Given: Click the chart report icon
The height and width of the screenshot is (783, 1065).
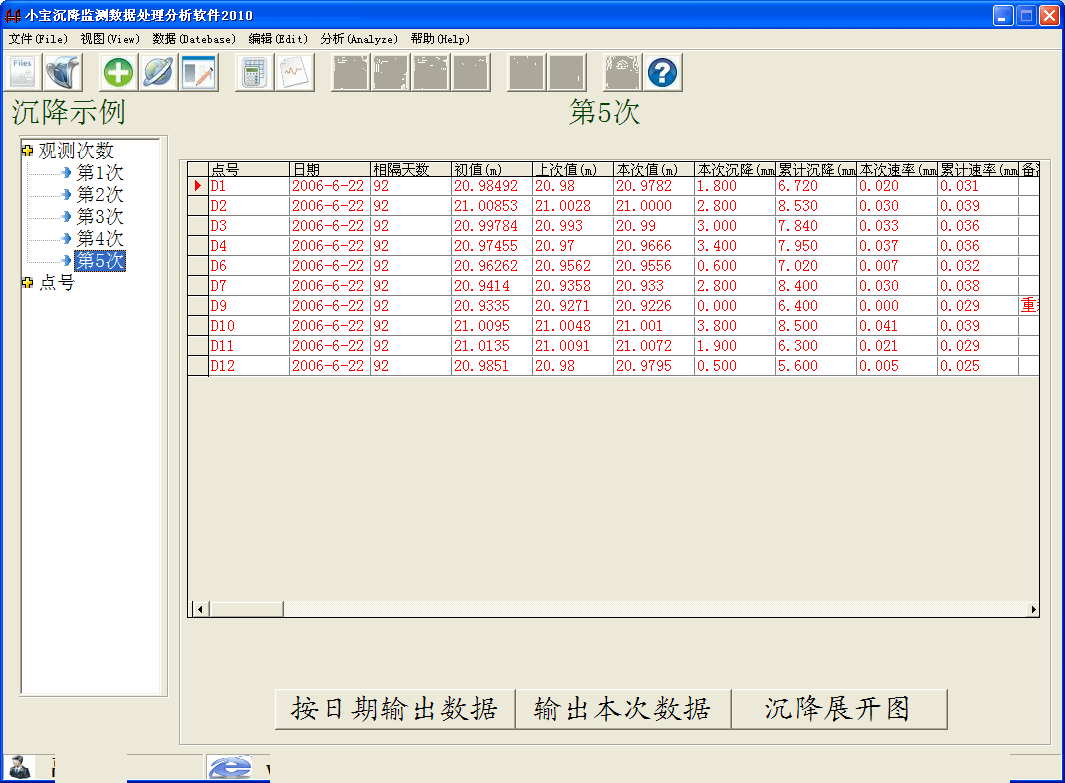Looking at the screenshot, I should [x=294, y=72].
